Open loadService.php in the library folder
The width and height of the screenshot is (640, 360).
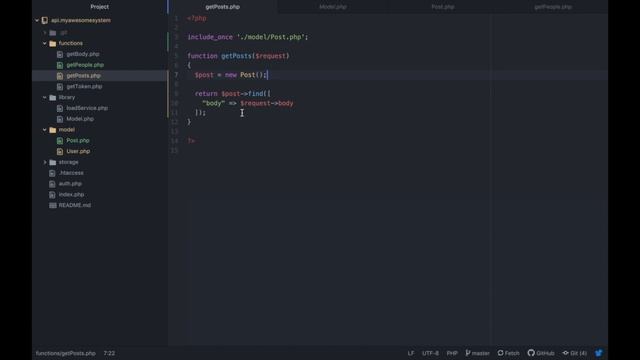tap(87, 108)
